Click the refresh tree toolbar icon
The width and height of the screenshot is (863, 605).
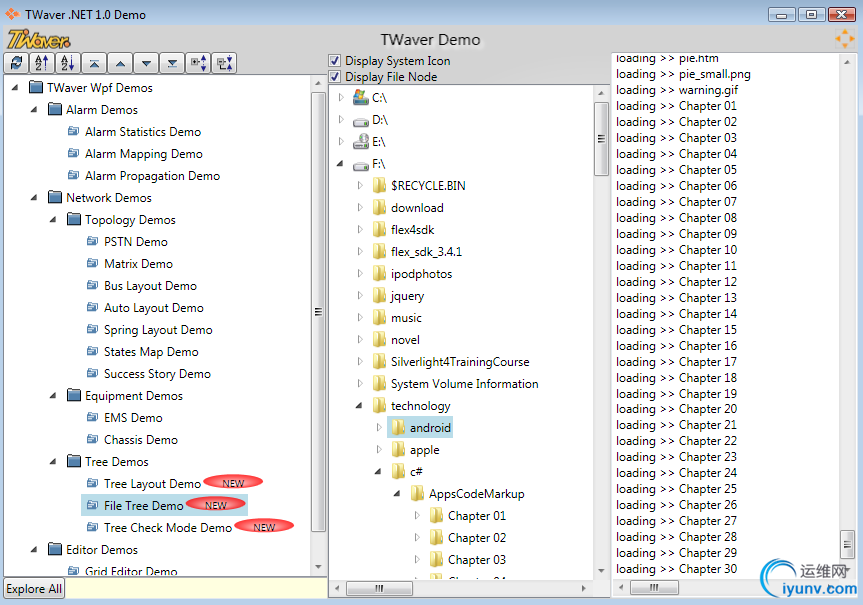tap(17, 63)
